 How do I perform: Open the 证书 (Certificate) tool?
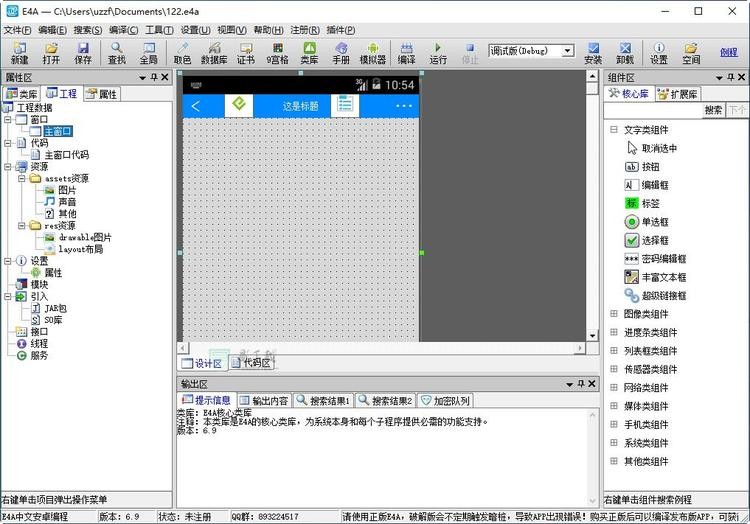[246, 53]
